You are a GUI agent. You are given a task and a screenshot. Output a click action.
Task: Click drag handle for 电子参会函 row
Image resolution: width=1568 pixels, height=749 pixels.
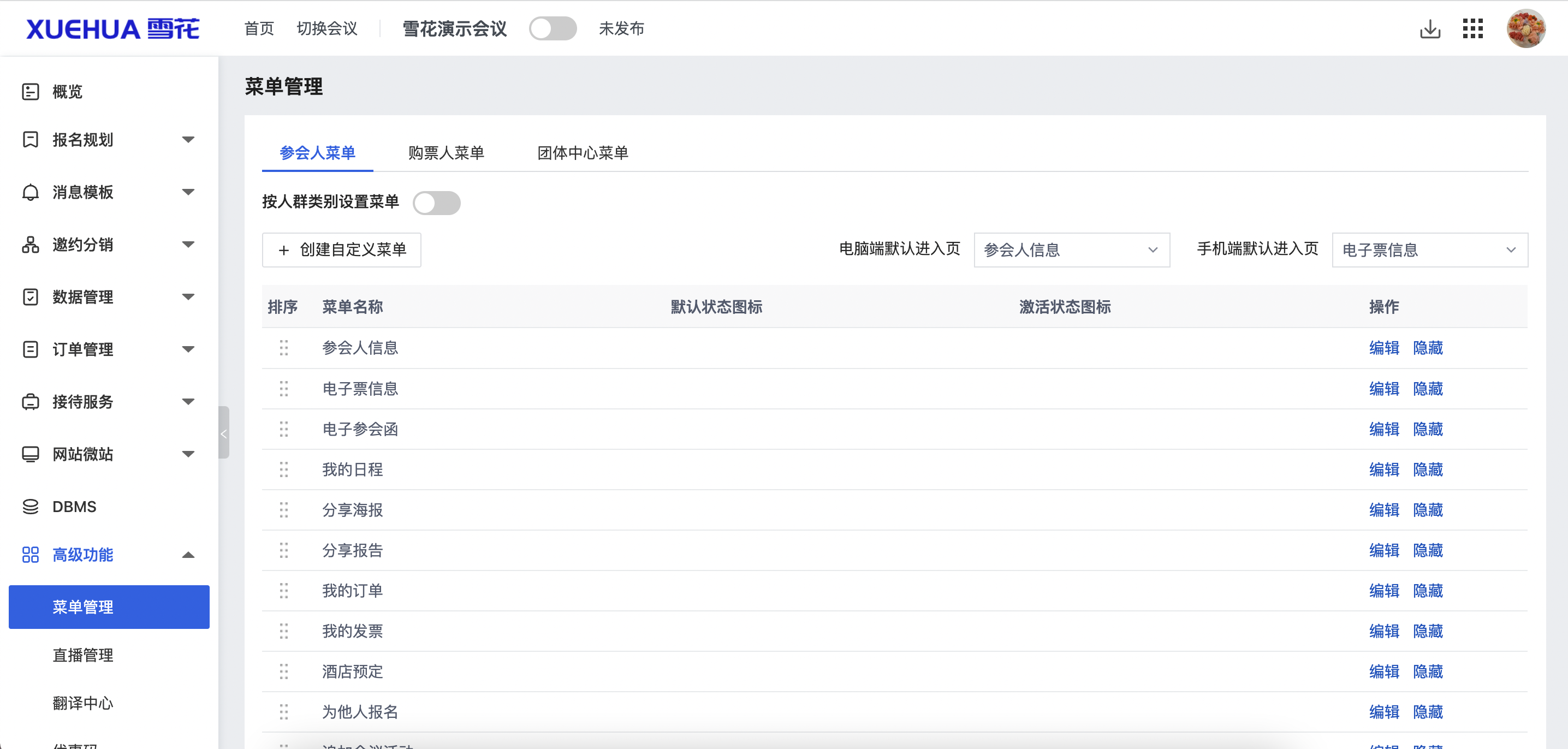click(284, 429)
